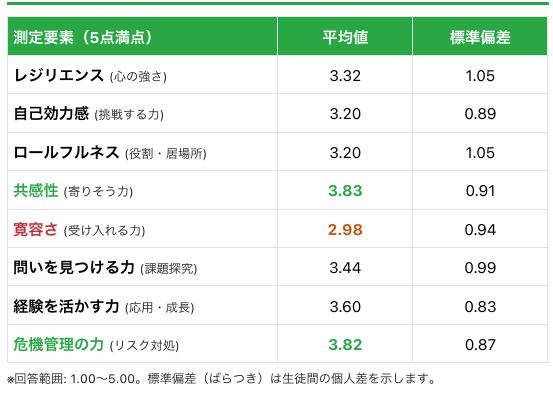Click the green 3.83 average value
This screenshot has height=396, width=553.
click(x=345, y=191)
